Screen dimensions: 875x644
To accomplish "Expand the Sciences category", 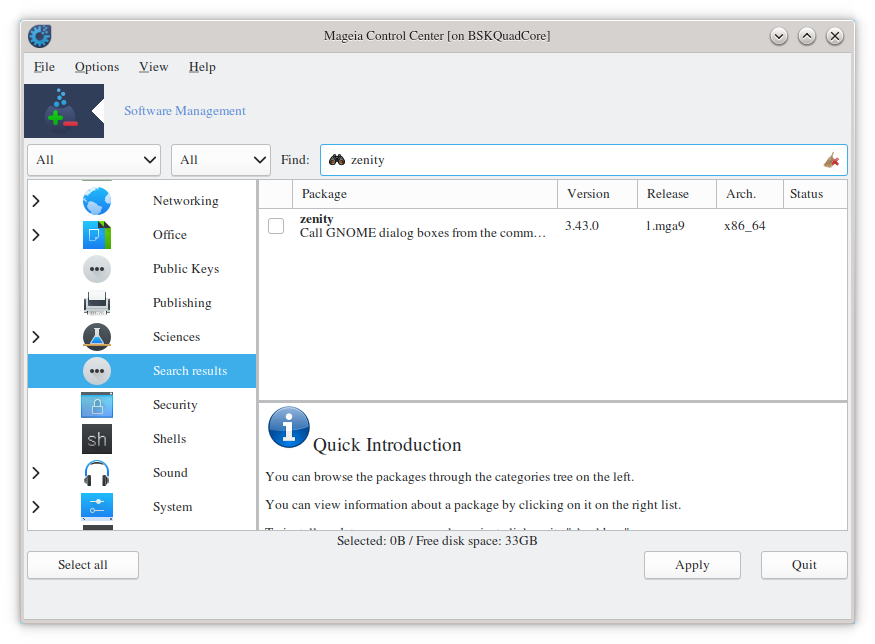I will click(x=36, y=337).
